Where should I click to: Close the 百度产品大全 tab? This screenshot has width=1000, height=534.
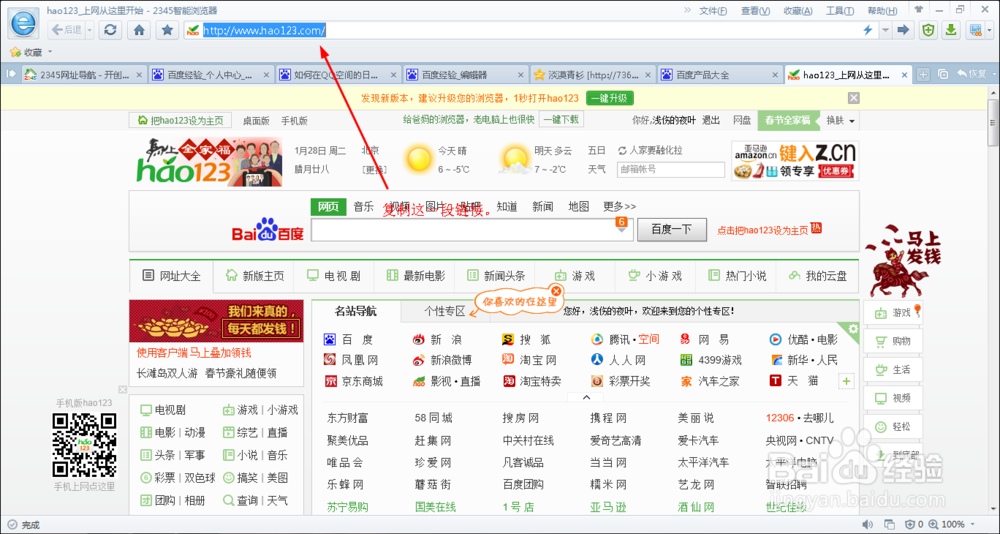pyautogui.click(x=775, y=75)
